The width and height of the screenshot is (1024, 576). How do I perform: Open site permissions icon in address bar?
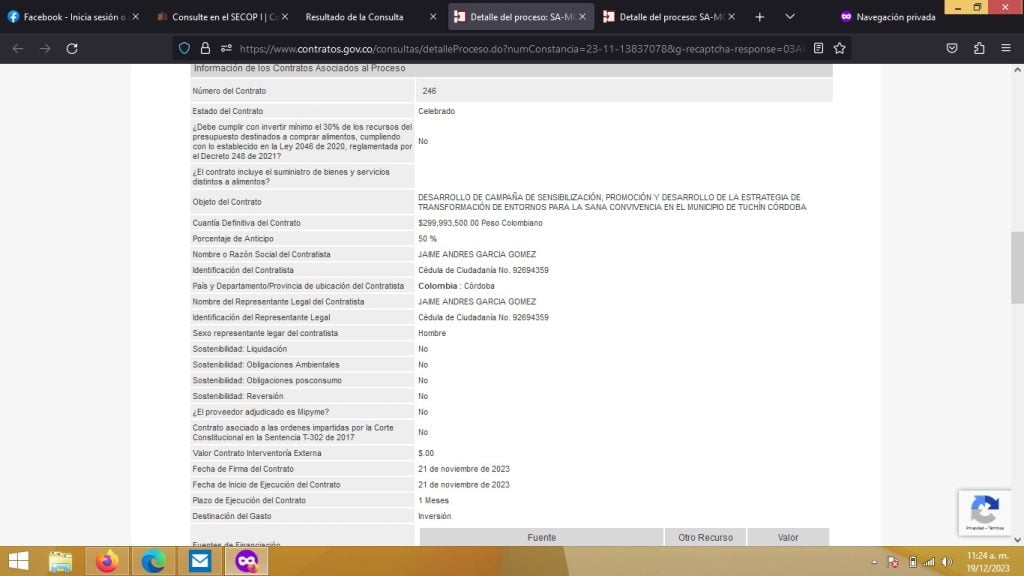[226, 48]
